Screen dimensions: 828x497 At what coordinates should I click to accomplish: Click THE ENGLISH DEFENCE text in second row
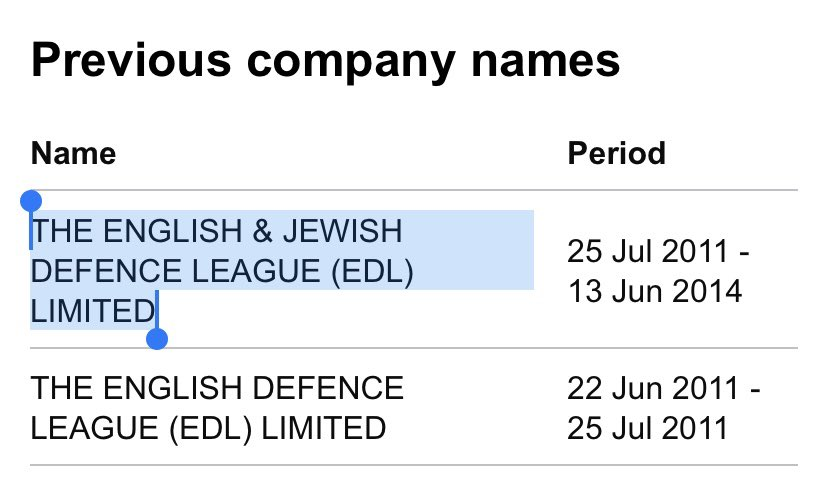pos(217,388)
